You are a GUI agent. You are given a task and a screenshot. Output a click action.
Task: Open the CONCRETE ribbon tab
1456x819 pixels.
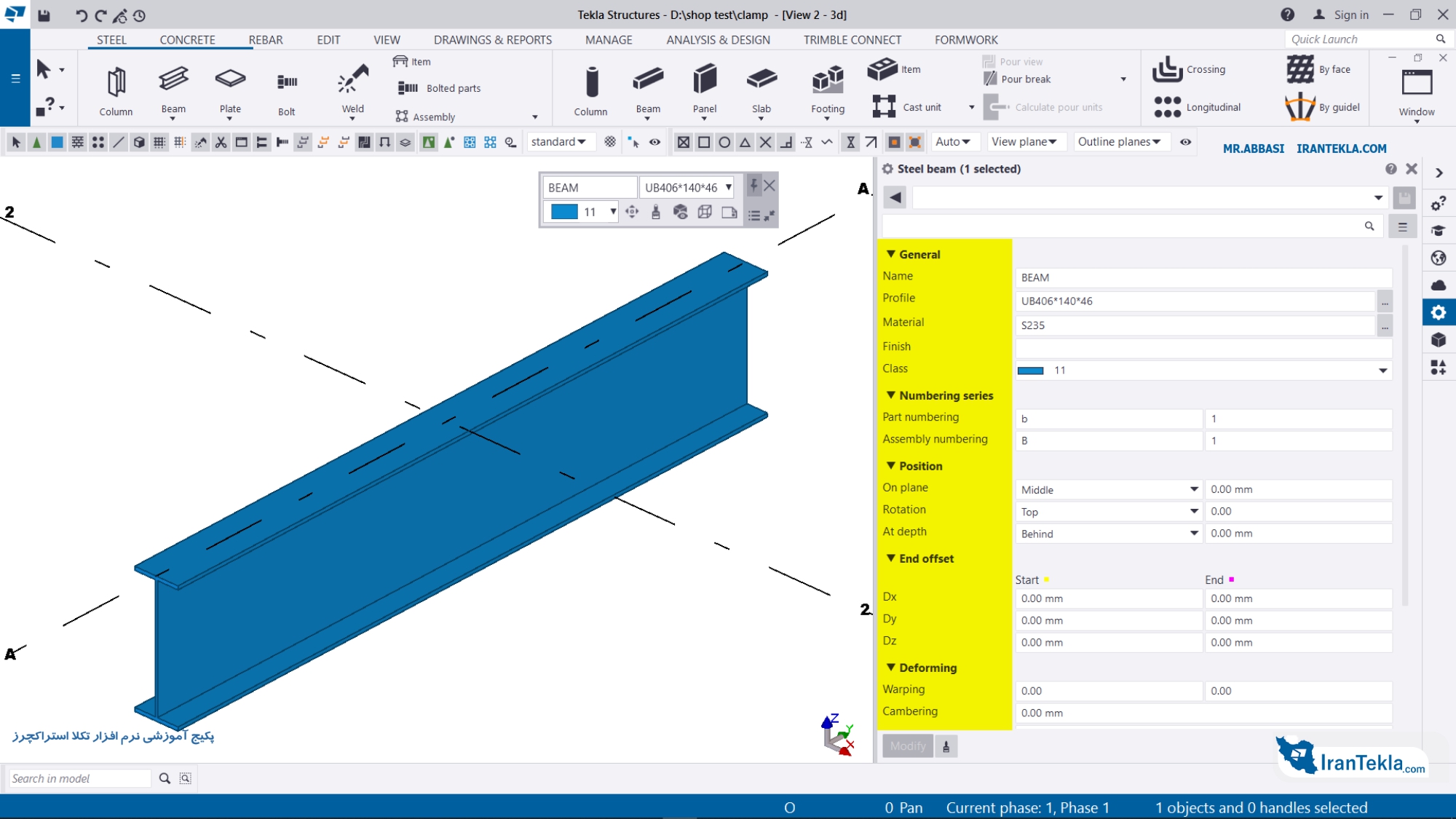pos(187,40)
